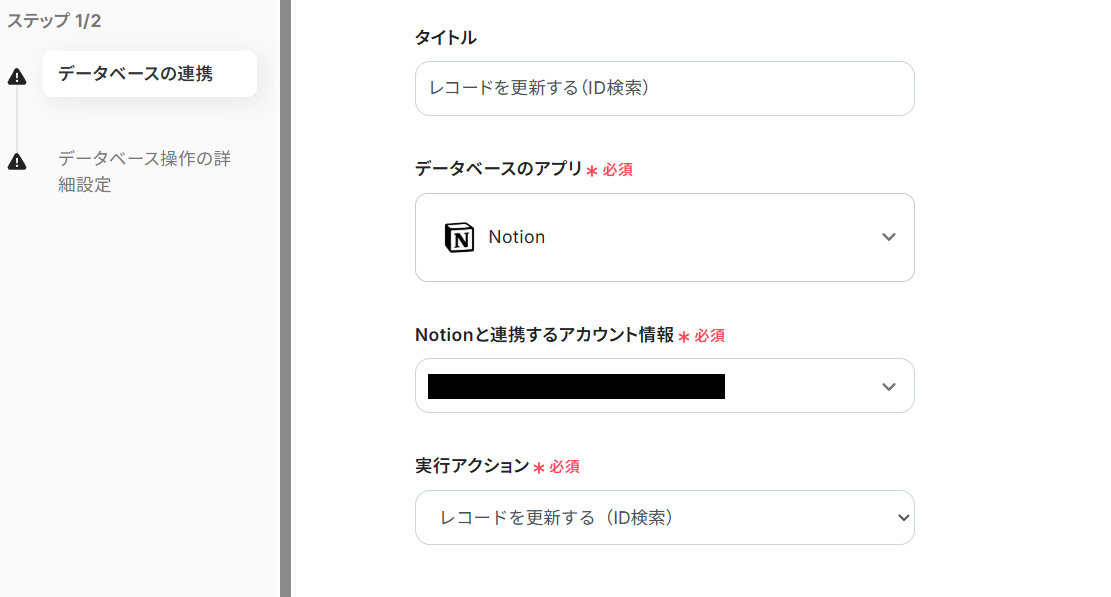1111x597 pixels.
Task: Click the Notion logo icon
Action: click(x=459, y=237)
